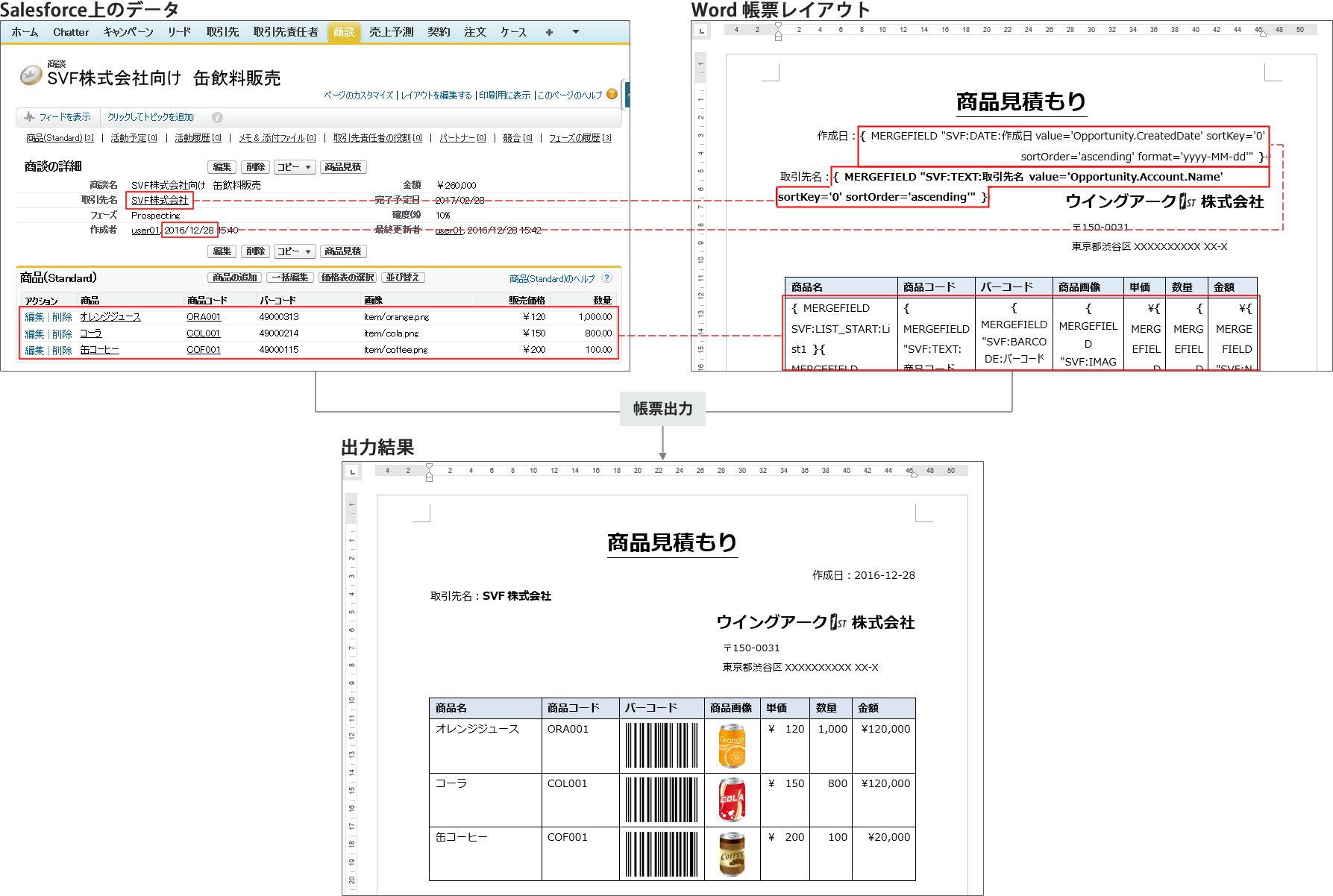Click the 価格表の選択 button
The width and height of the screenshot is (1333, 896).
click(x=347, y=278)
